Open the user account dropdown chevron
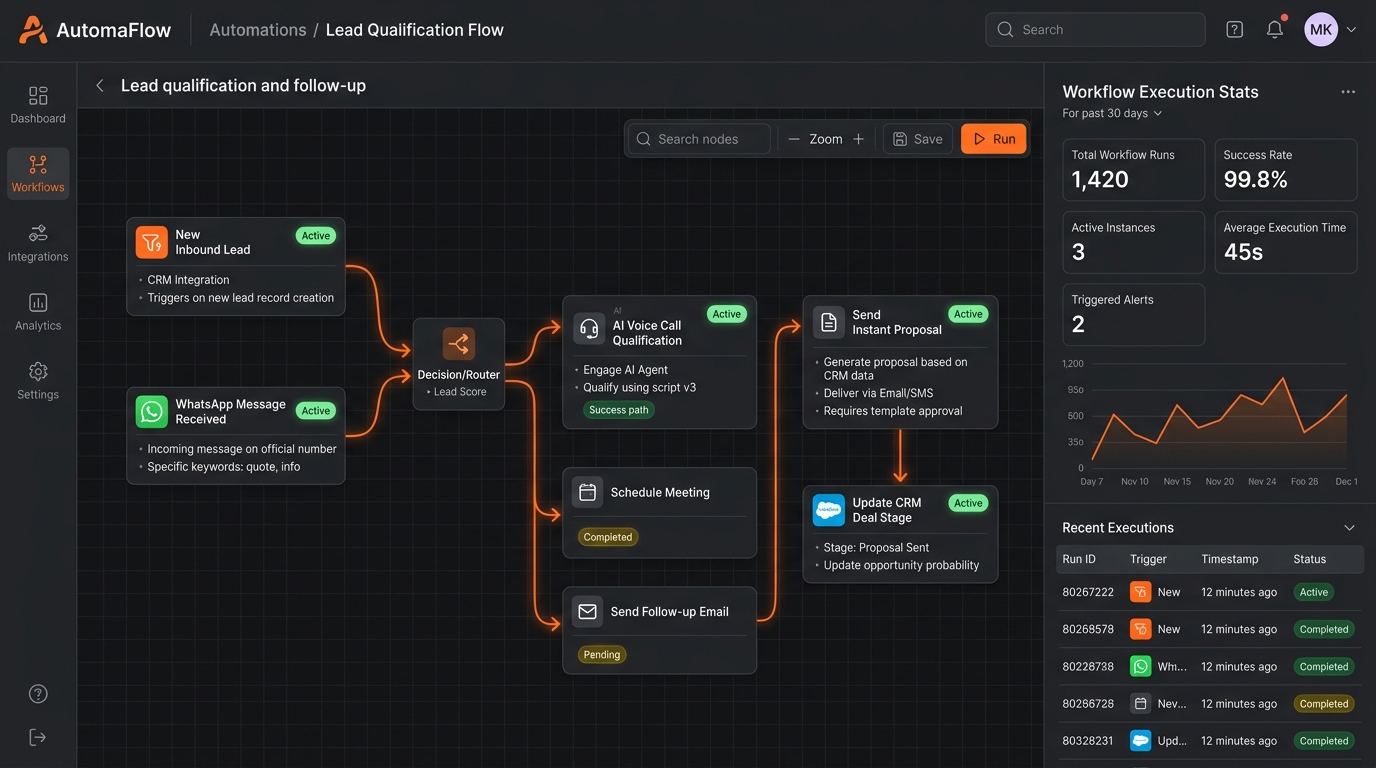The height and width of the screenshot is (768, 1376). click(1352, 30)
